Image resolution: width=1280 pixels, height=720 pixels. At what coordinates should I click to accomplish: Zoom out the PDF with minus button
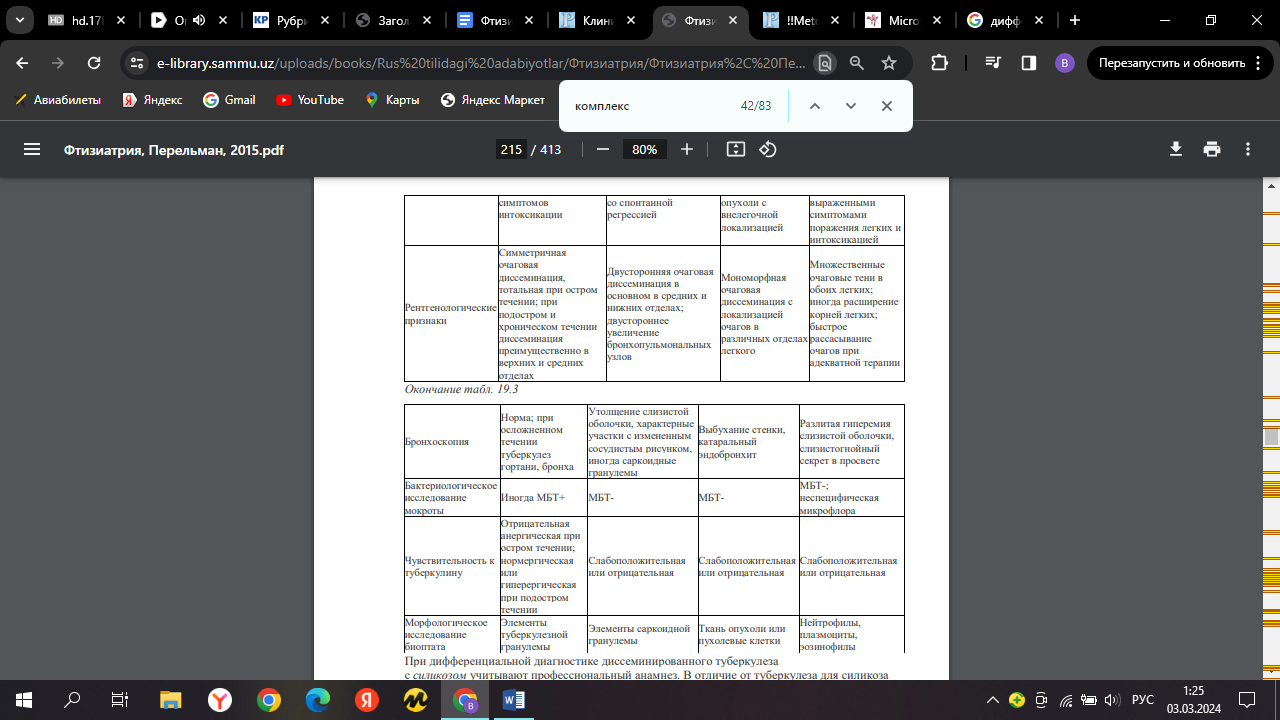click(x=603, y=149)
